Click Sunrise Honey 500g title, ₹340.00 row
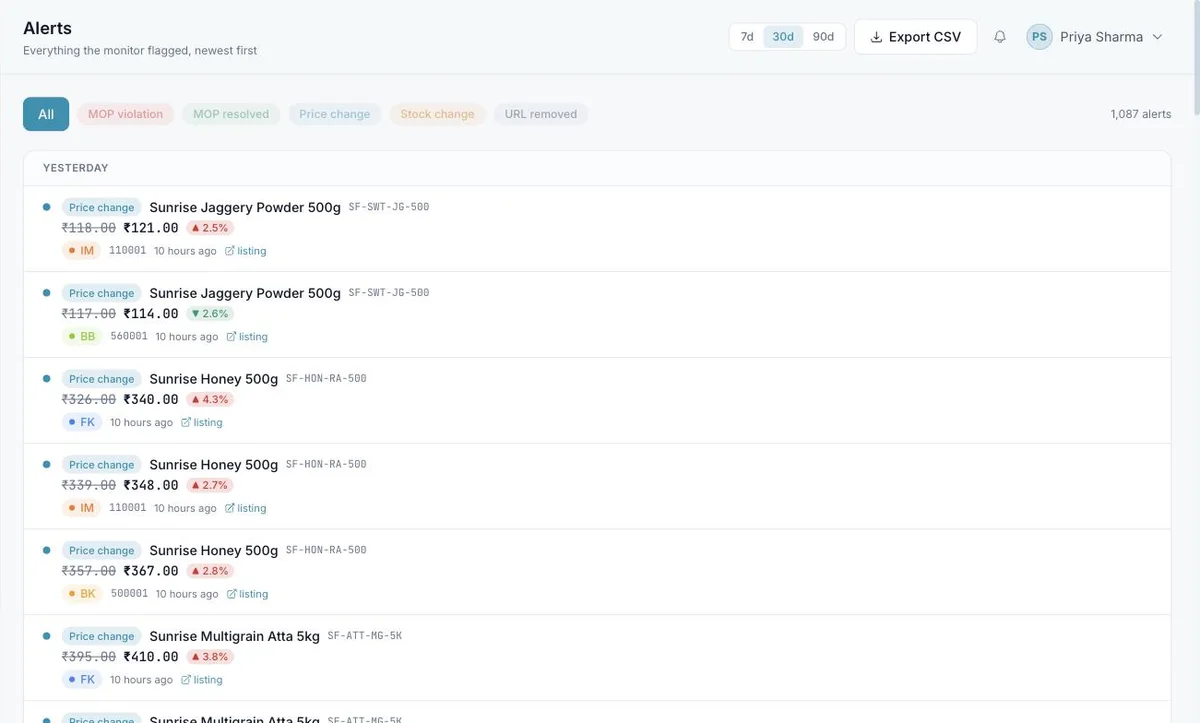Image resolution: width=1200 pixels, height=723 pixels. 214,379
